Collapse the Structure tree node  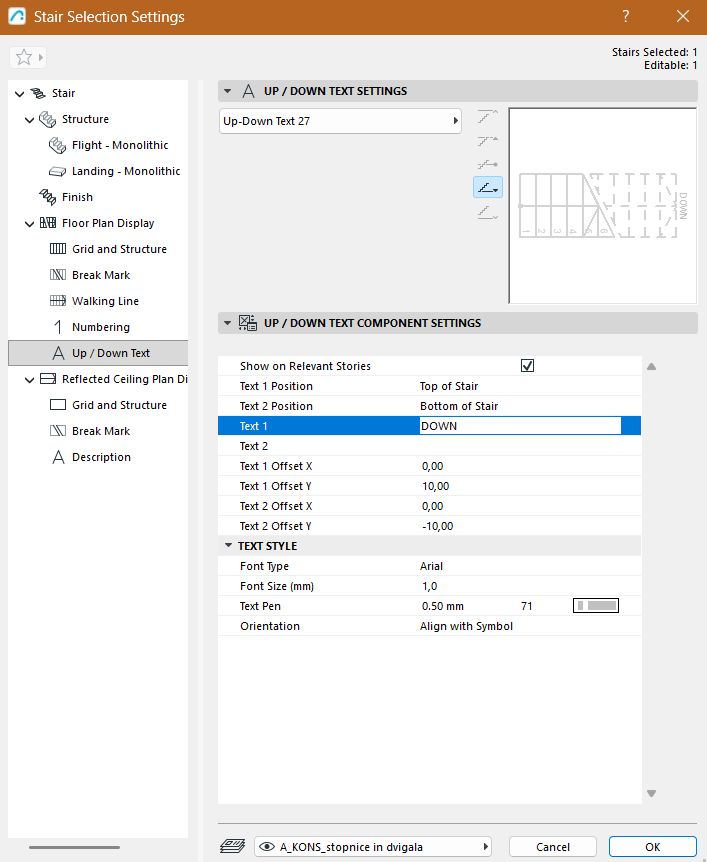coord(30,119)
